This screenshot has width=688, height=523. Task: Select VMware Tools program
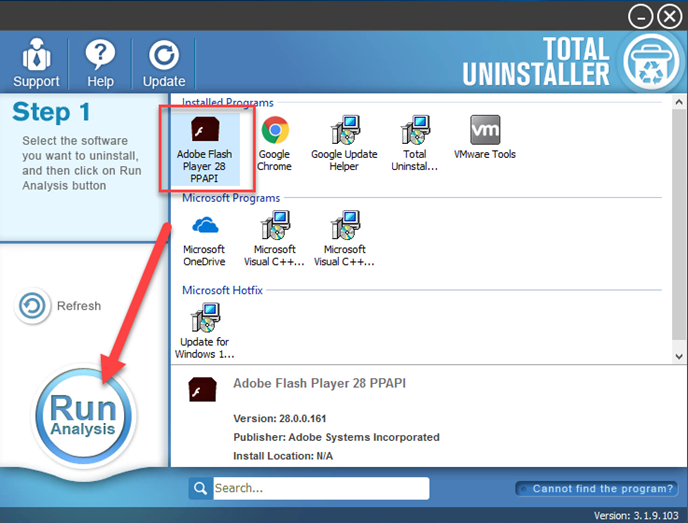point(485,138)
